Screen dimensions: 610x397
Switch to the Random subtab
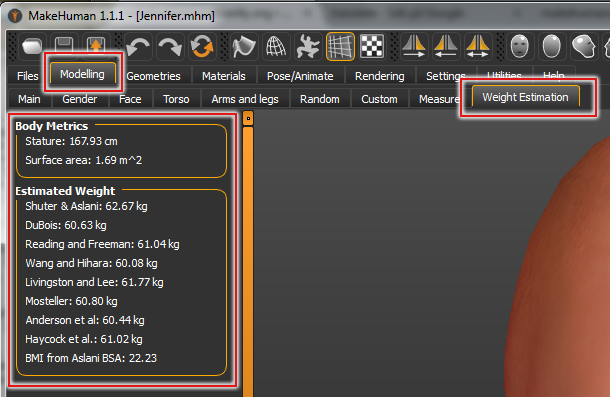[x=320, y=99]
